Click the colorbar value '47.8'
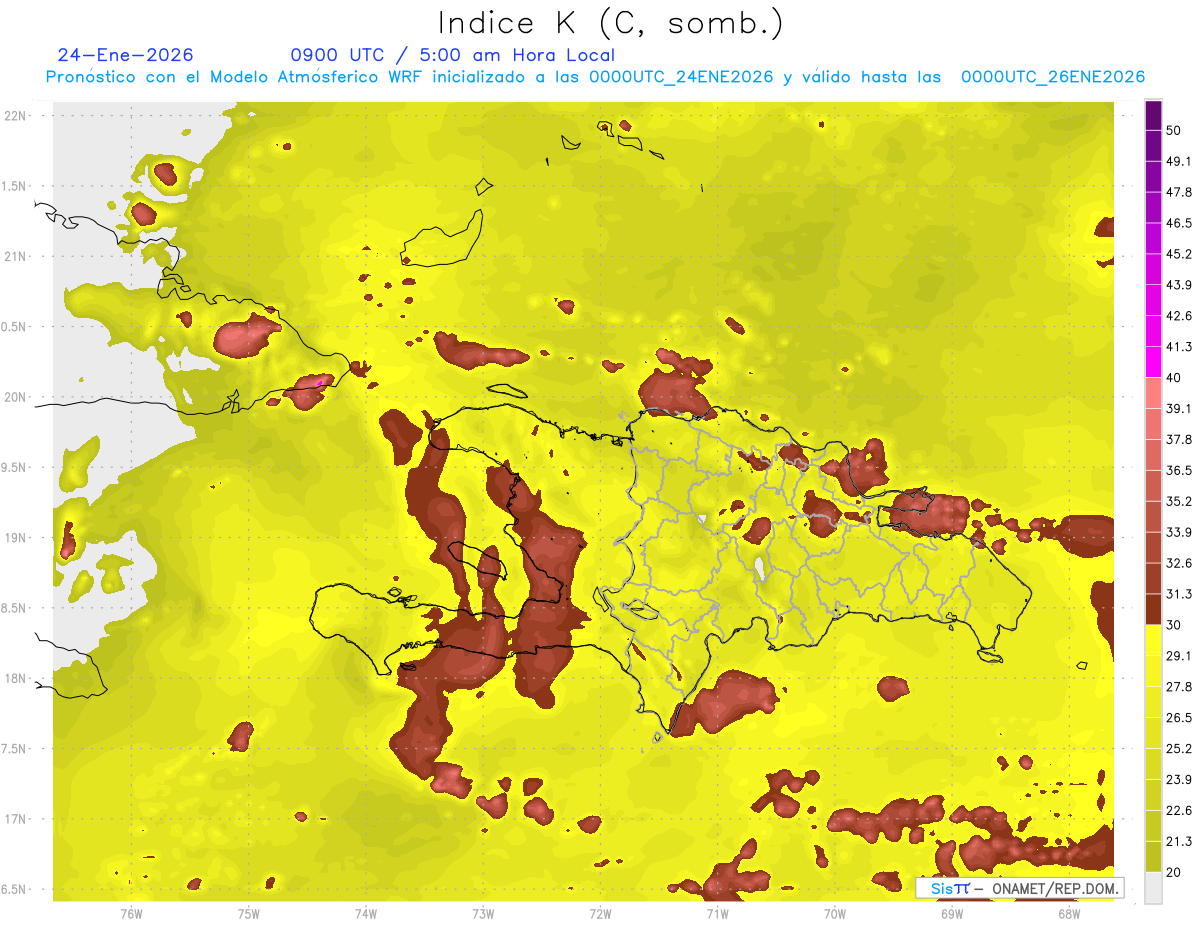1200x927 pixels. (x=1178, y=192)
